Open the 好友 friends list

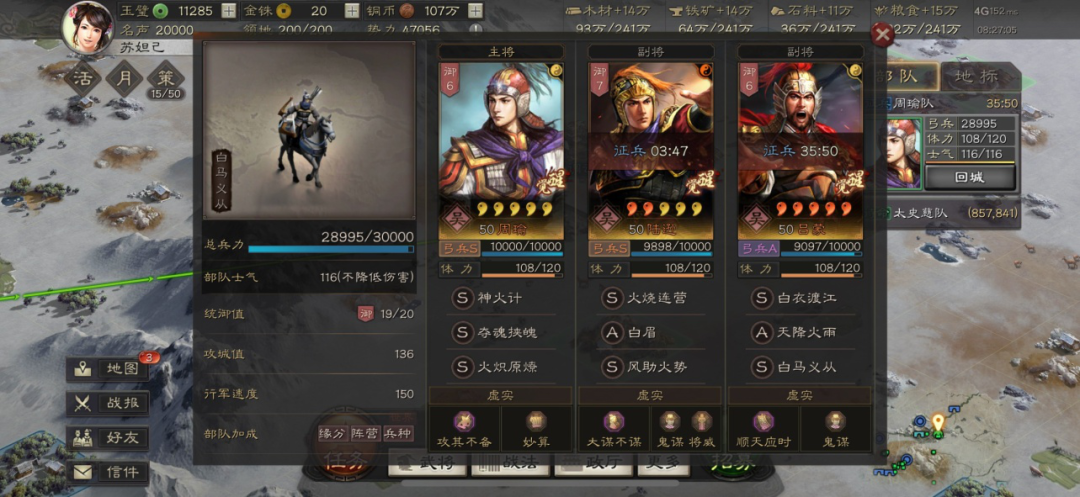click(x=108, y=438)
